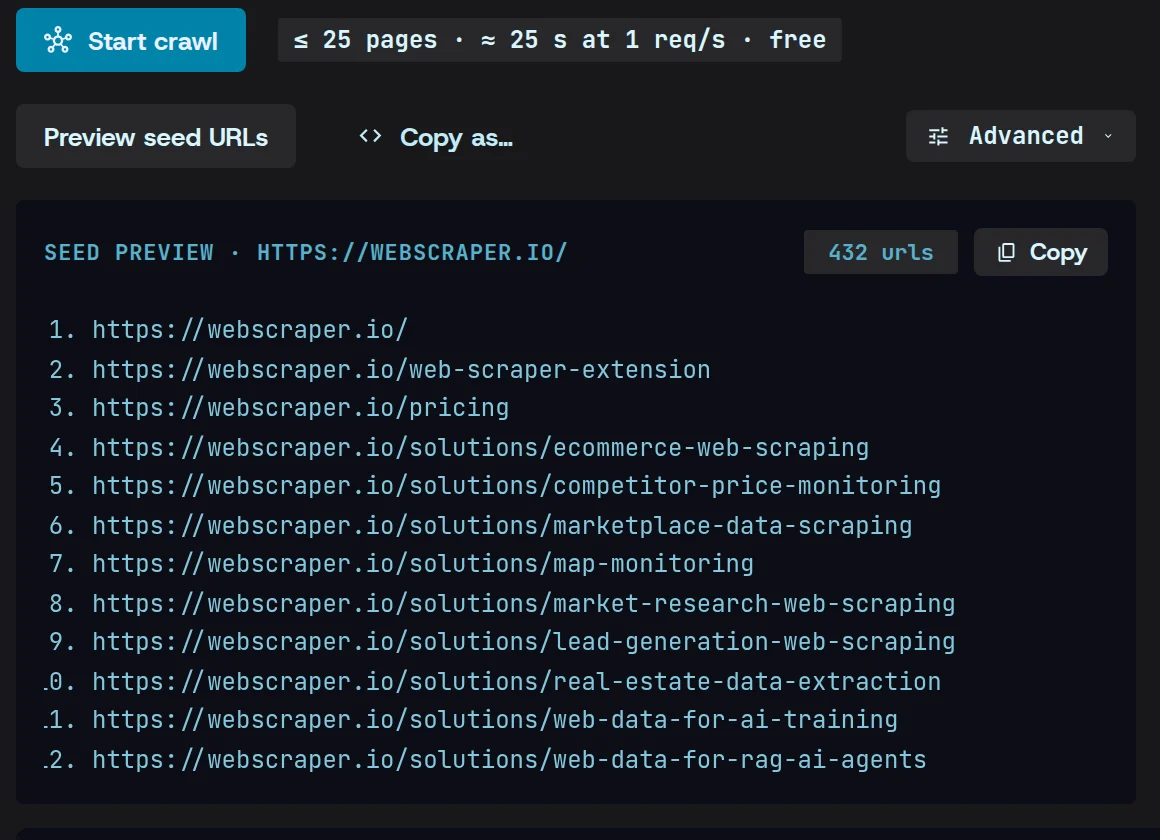Click the sliders icon next to Advanced
This screenshot has width=1160, height=840.
938,136
